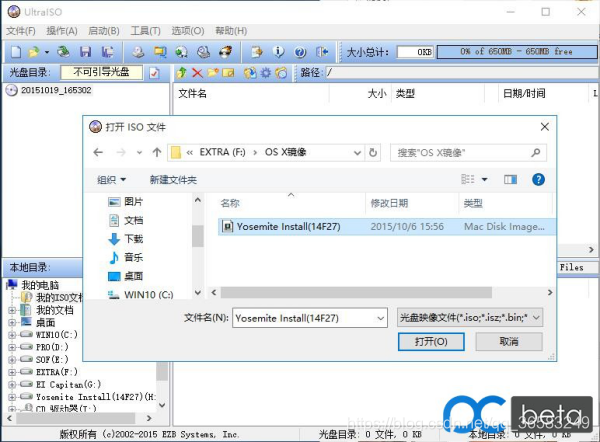Click the 修改日期 column header
The image size is (600, 442).
point(389,203)
